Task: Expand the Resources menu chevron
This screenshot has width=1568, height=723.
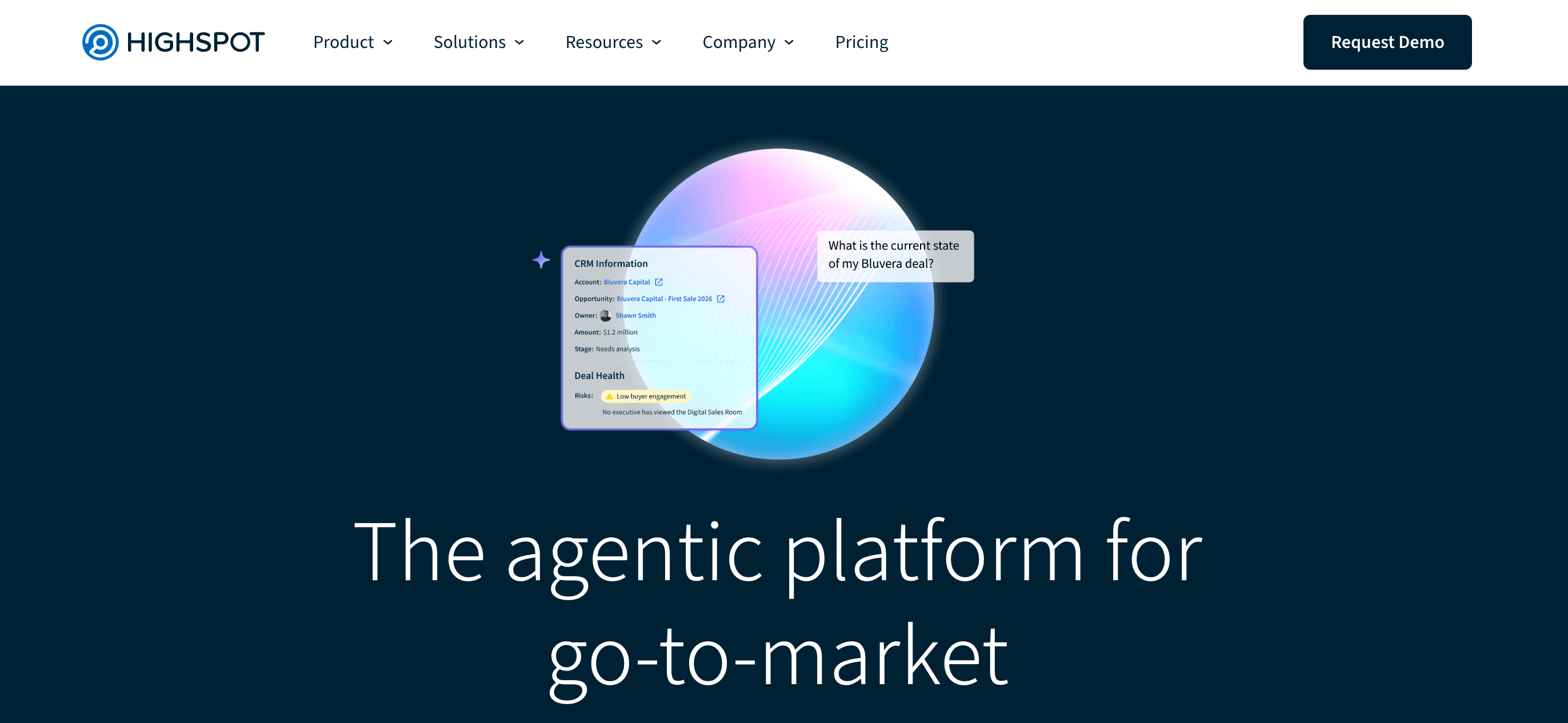Action: coord(656,42)
